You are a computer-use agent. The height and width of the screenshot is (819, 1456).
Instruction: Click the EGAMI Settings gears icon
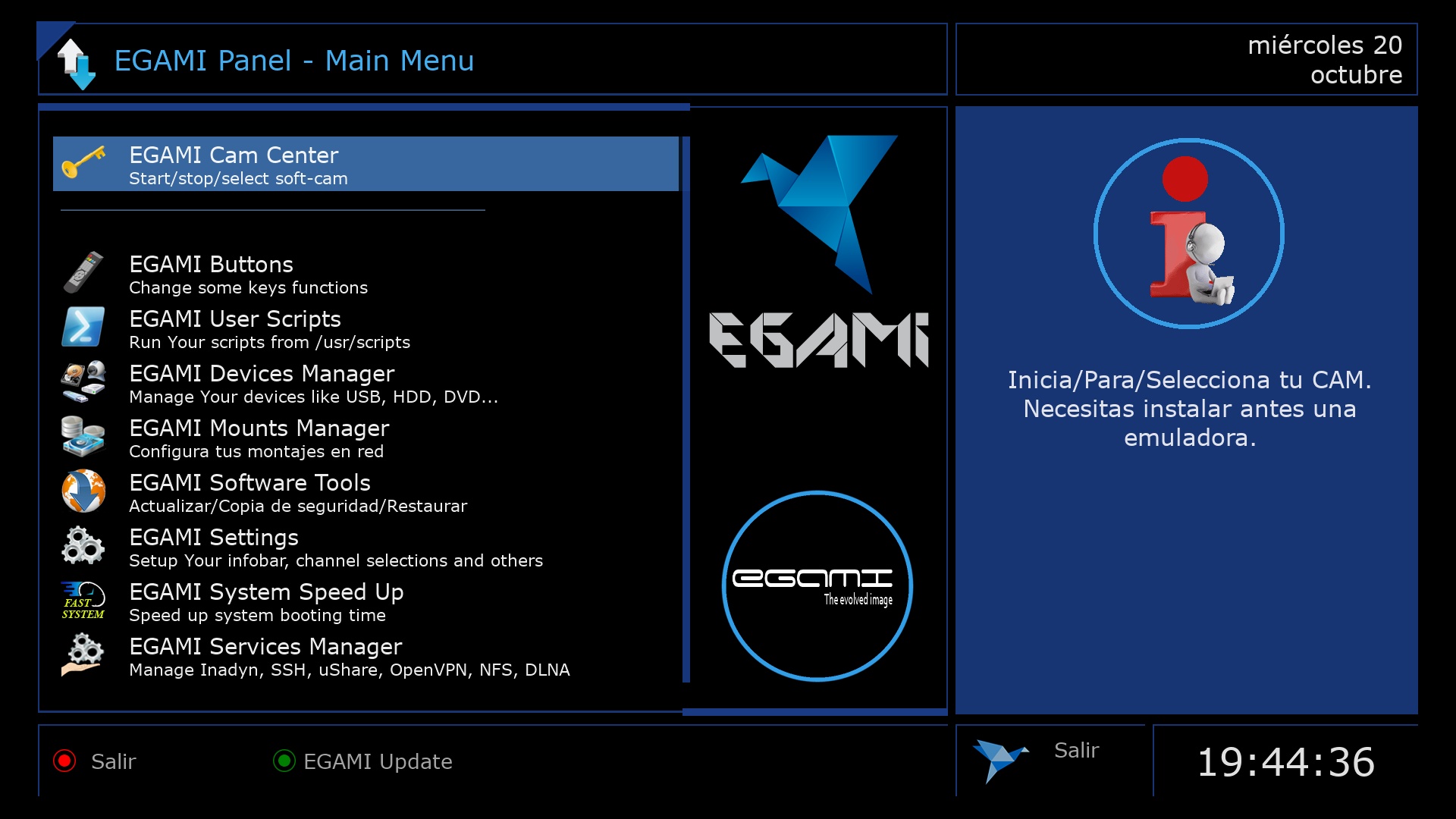pos(83,546)
